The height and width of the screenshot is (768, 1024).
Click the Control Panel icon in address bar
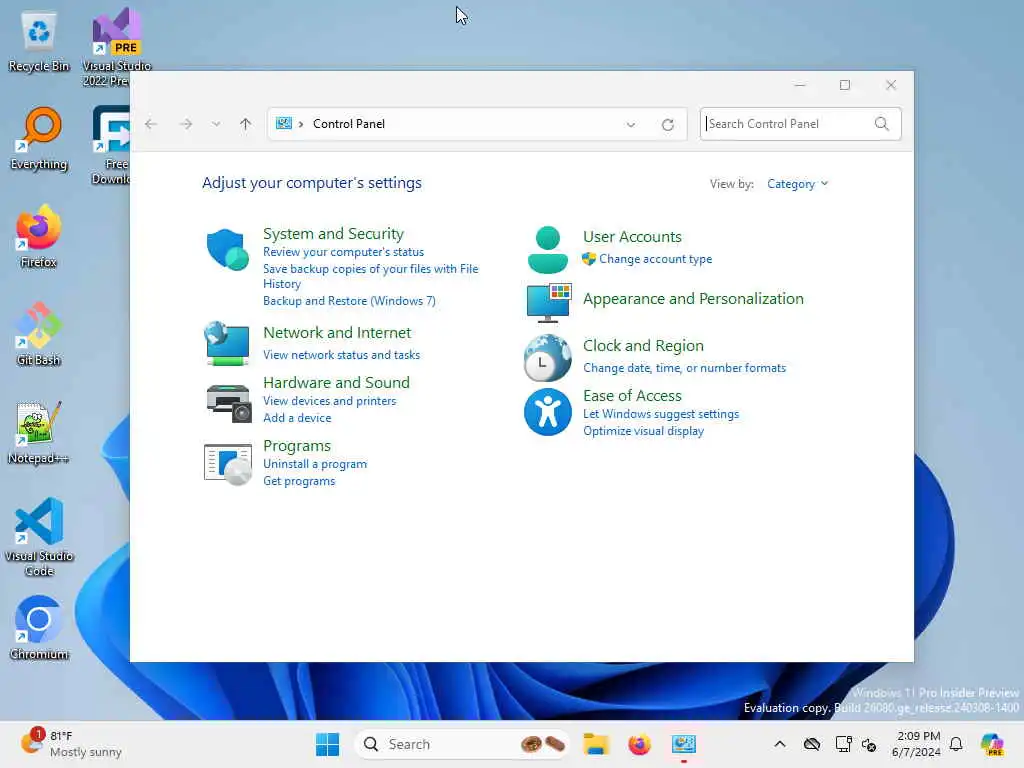[x=283, y=123]
